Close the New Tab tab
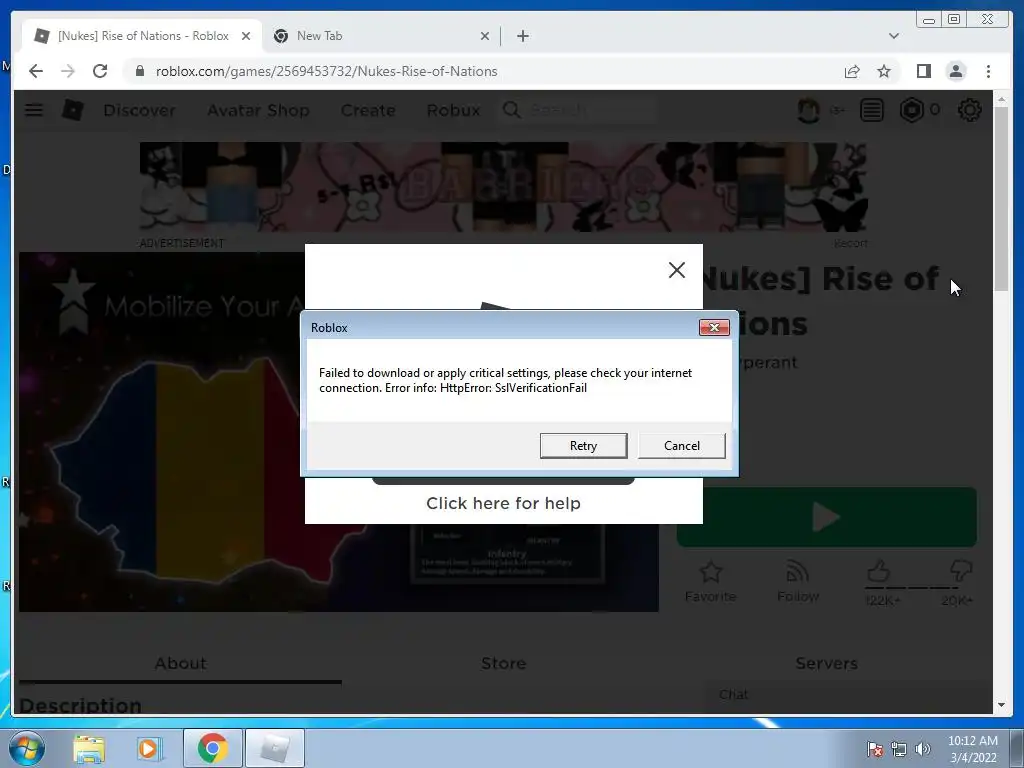 tap(485, 36)
